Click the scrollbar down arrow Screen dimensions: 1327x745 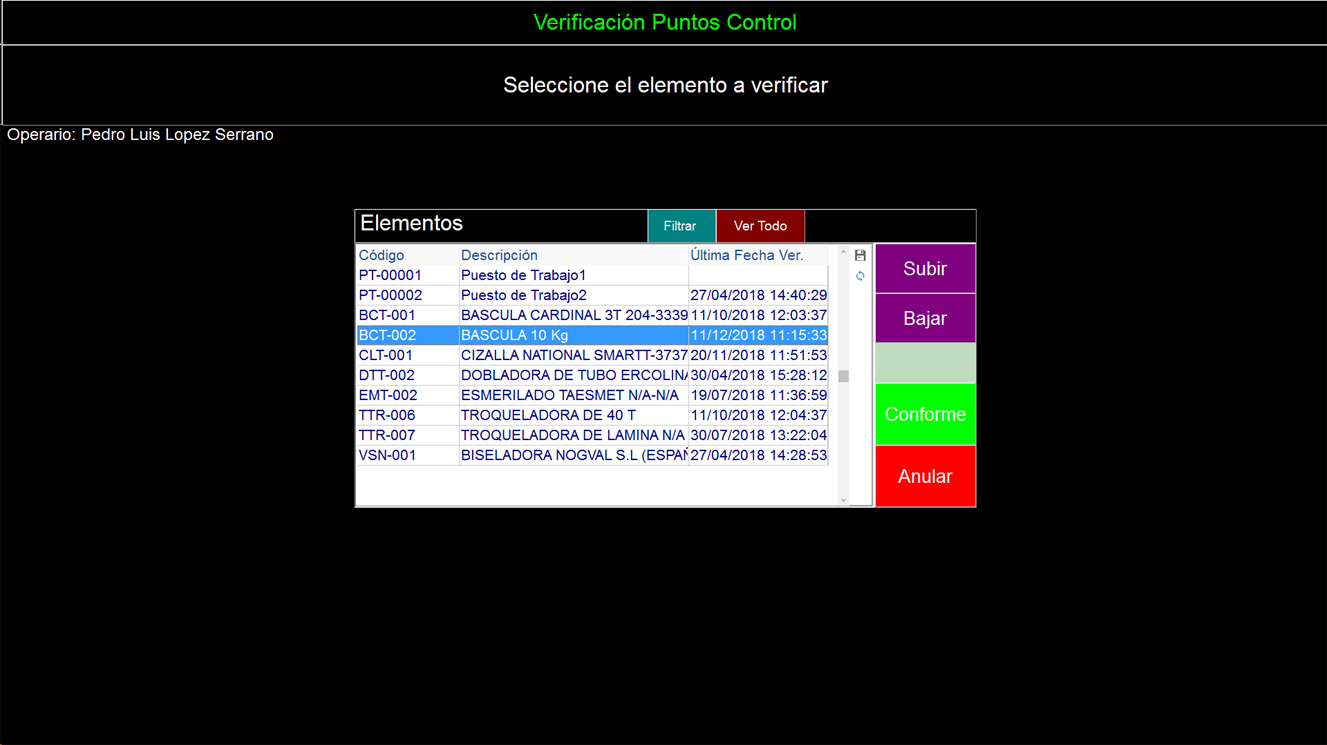pos(843,500)
